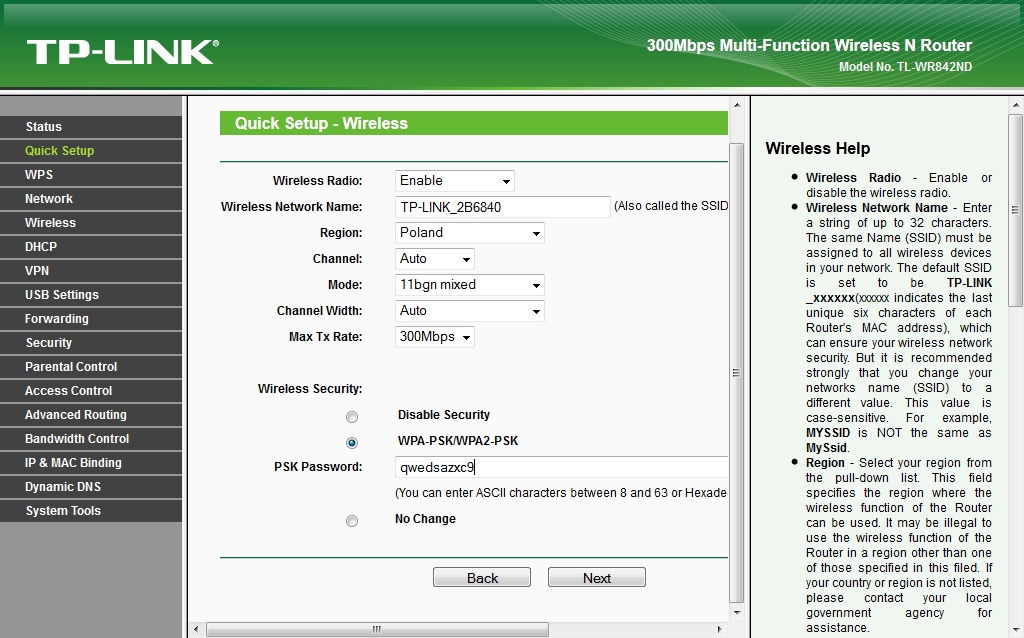Open IP & MAC Binding page
Image resolution: width=1024 pixels, height=638 pixels.
tap(91, 463)
